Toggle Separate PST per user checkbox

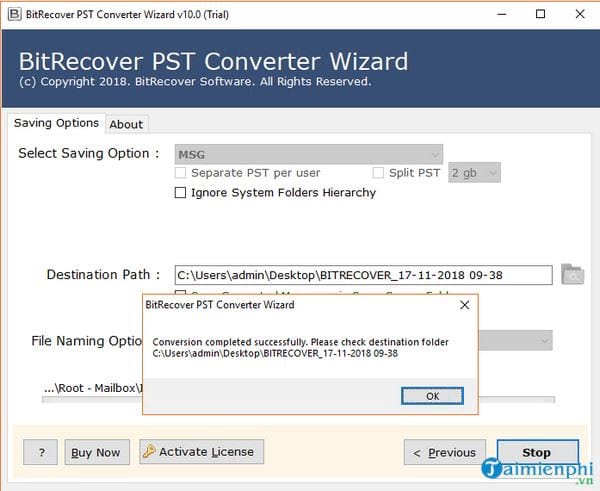pyautogui.click(x=180, y=173)
